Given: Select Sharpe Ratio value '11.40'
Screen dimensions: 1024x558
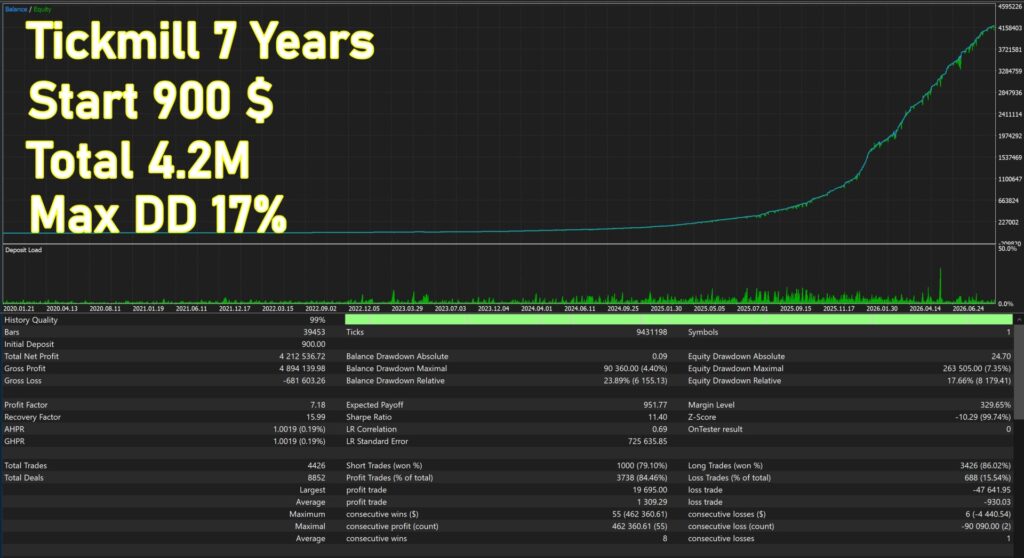Looking at the screenshot, I should pos(658,417).
